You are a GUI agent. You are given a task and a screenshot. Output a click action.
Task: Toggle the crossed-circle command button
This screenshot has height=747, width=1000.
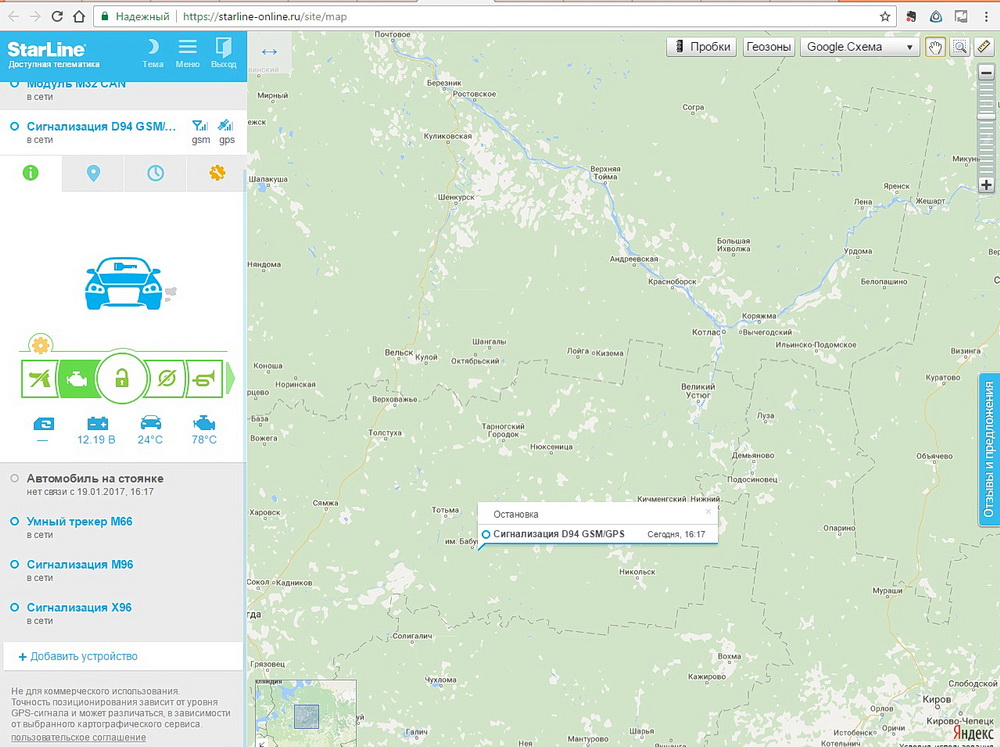[x=166, y=379]
